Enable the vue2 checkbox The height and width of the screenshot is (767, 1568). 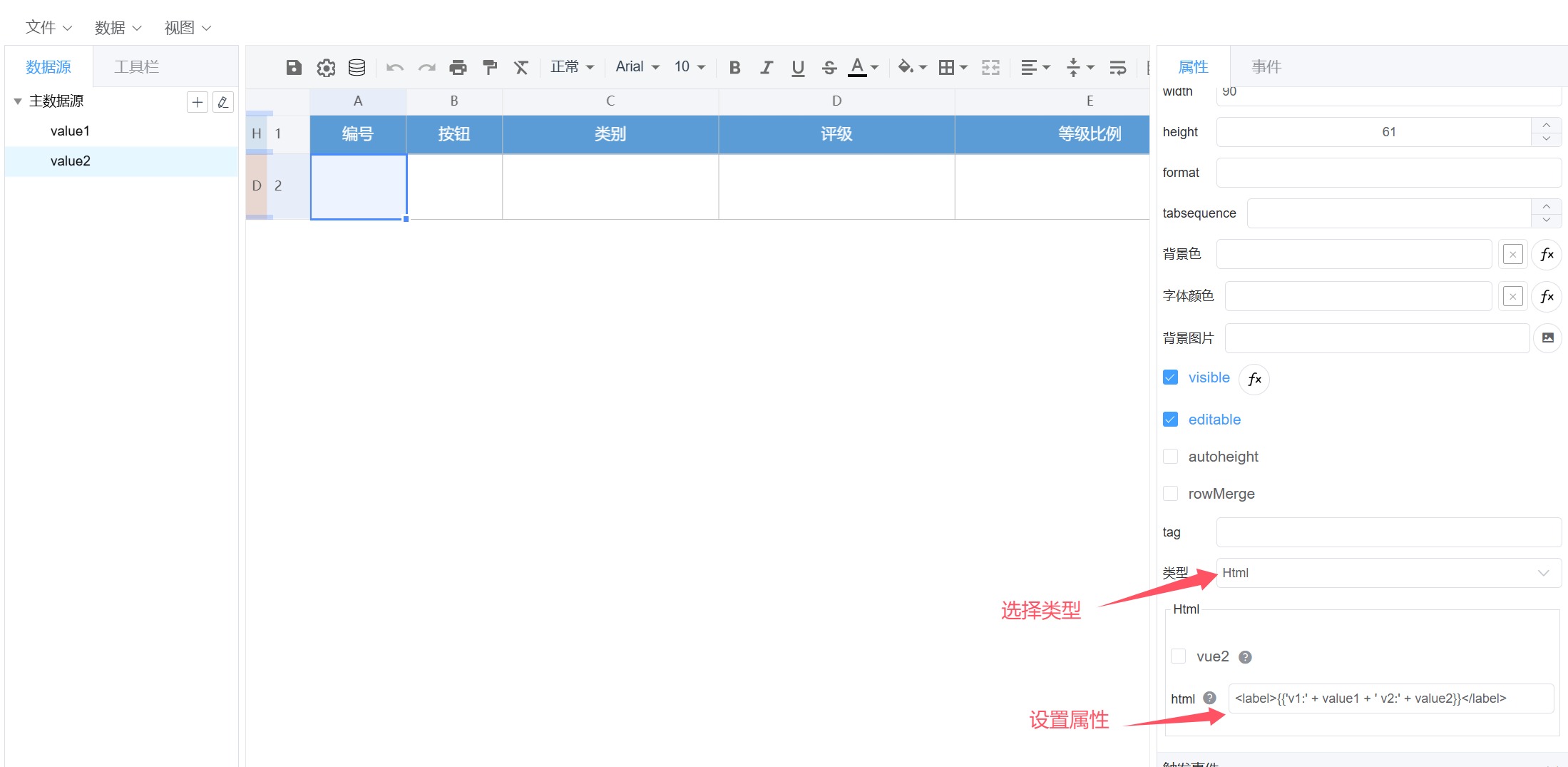click(x=1178, y=656)
